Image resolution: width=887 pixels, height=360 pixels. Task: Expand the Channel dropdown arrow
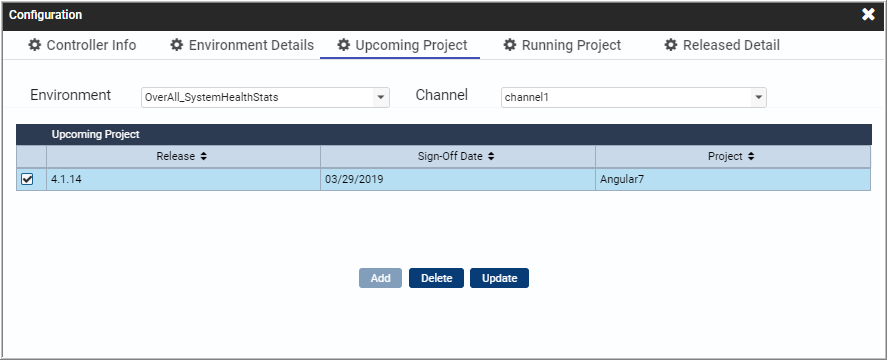758,97
